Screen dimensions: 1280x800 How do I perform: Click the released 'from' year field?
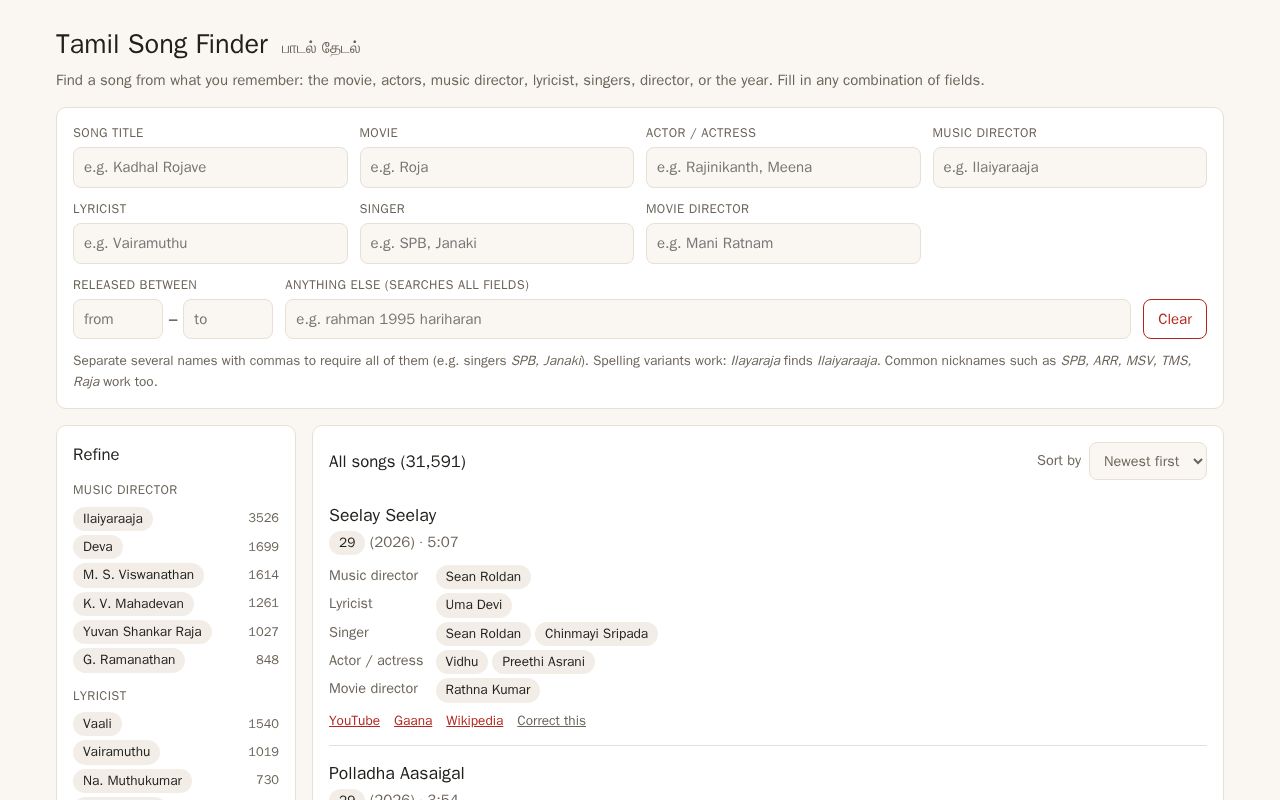click(118, 319)
